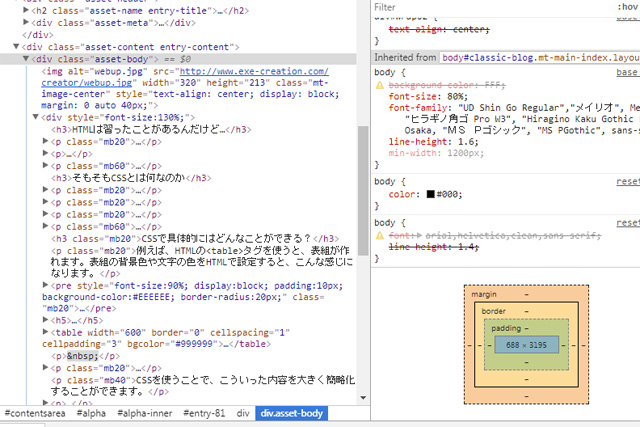Click the font-size: 80% declaration
This screenshot has width=640, height=427.
(x=428, y=96)
